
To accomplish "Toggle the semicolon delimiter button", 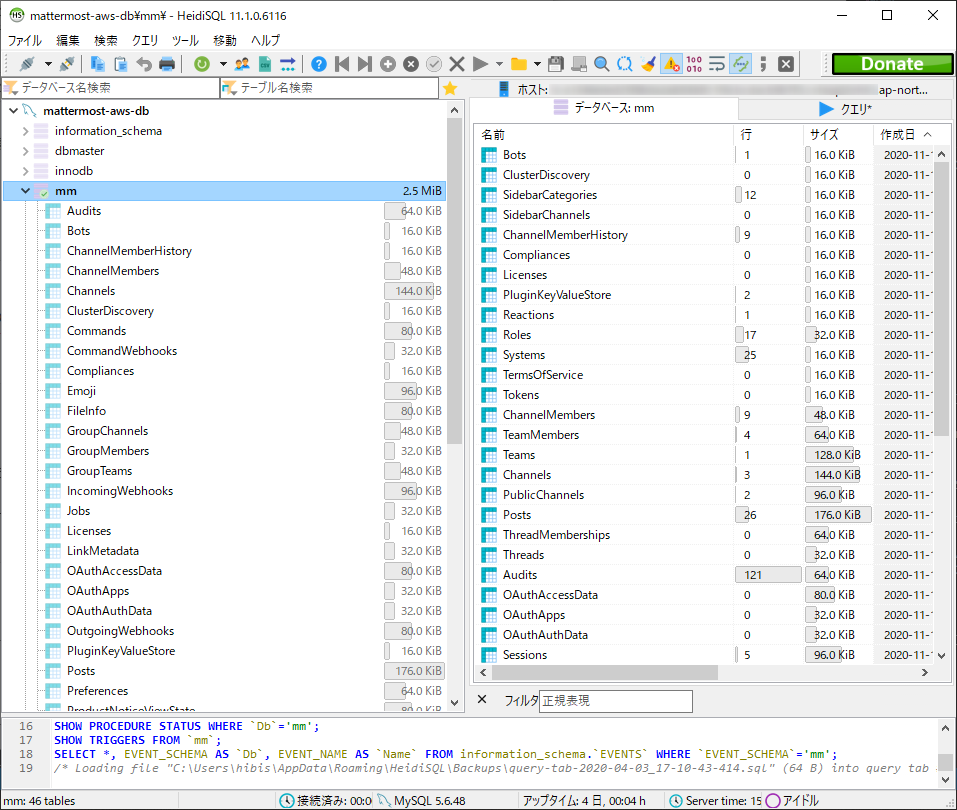I will 763,64.
